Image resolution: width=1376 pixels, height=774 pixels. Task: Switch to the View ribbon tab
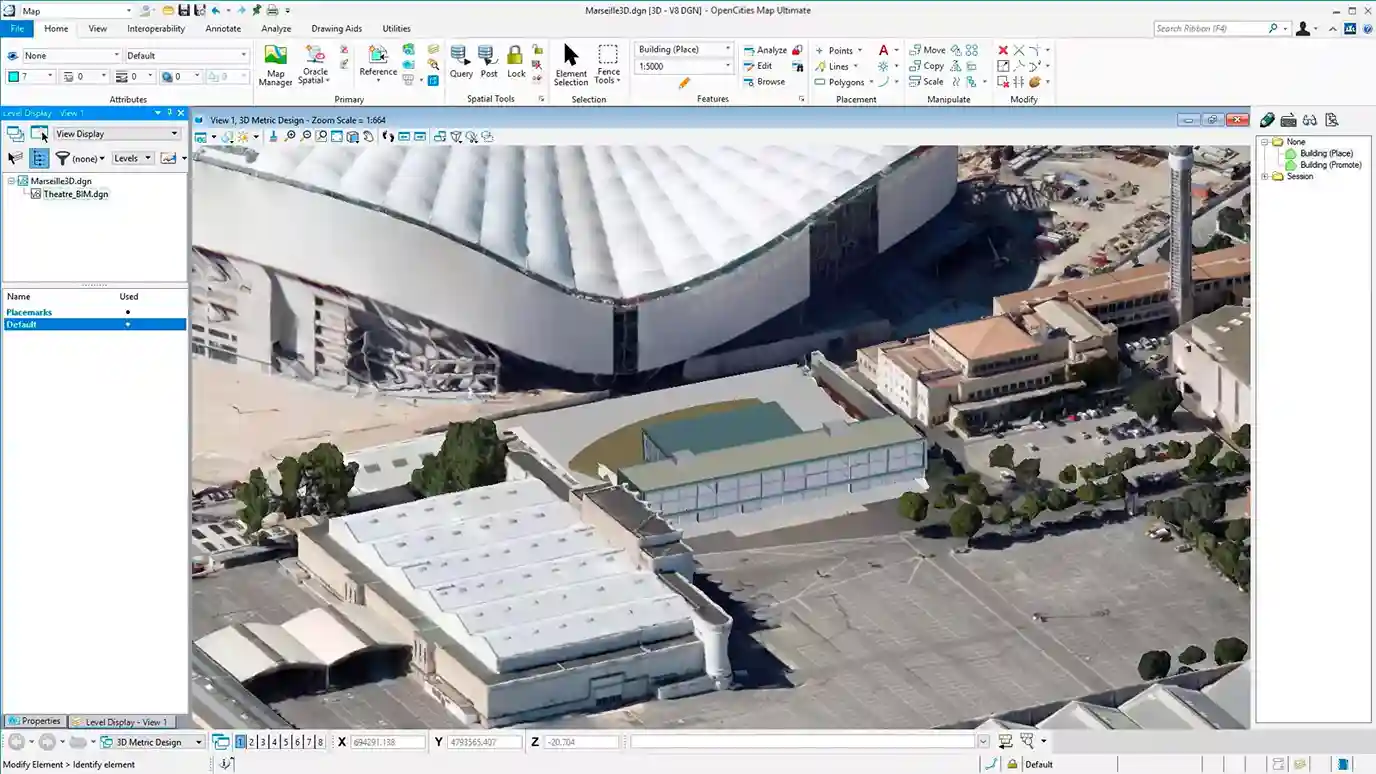tap(97, 28)
